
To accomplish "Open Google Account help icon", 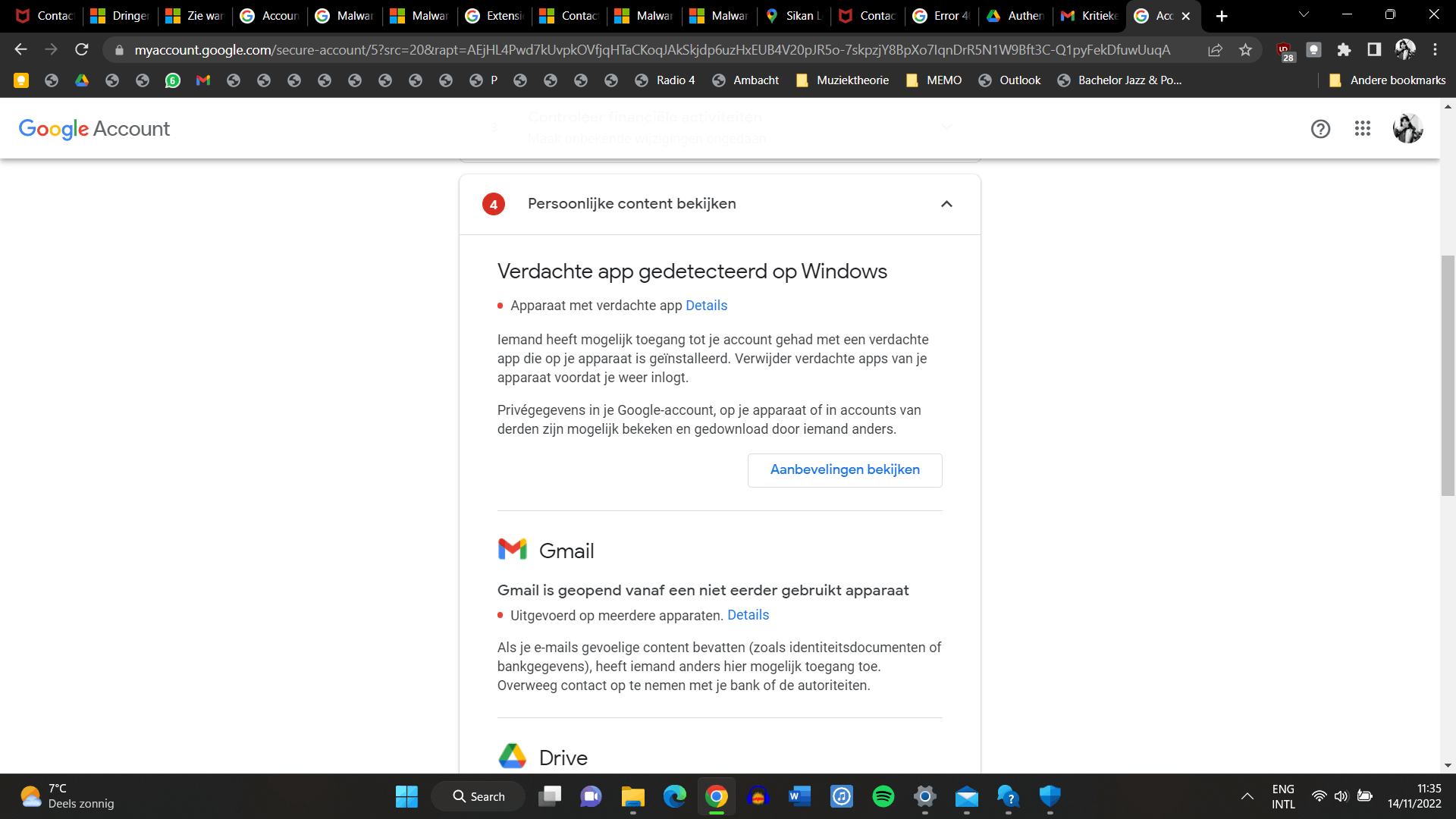I will (x=1320, y=129).
